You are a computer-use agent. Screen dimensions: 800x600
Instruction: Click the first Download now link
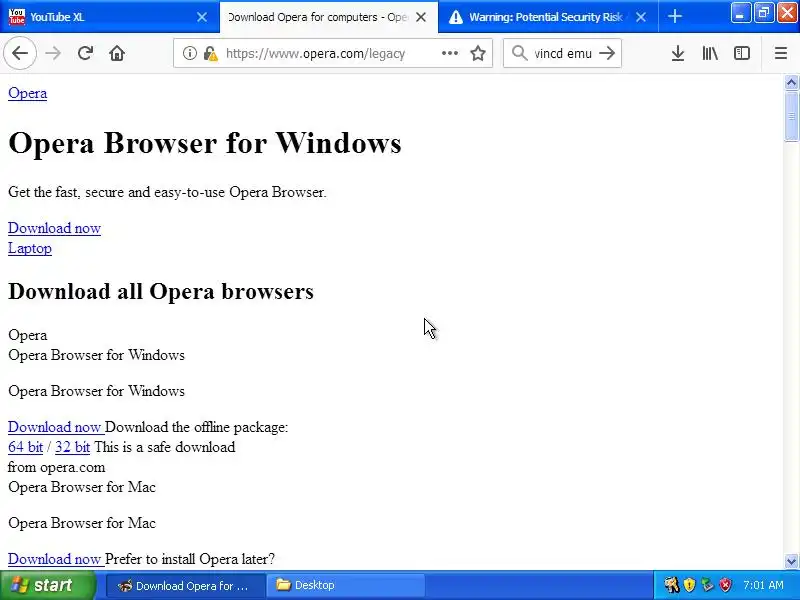[55, 228]
